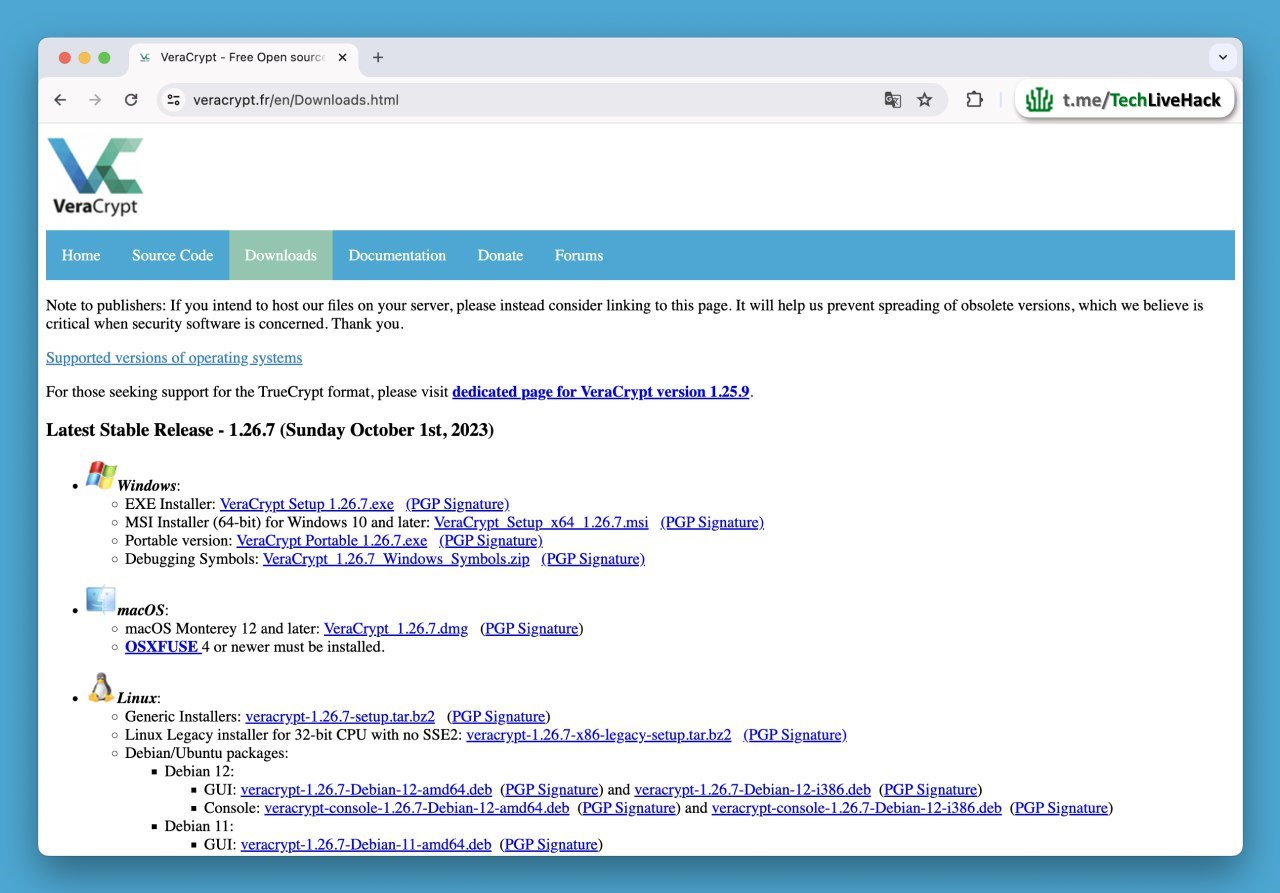The image size is (1280, 893).
Task: Download veracrypt-console-1.26.7-Debian-12-amd64.deb
Action: [417, 808]
